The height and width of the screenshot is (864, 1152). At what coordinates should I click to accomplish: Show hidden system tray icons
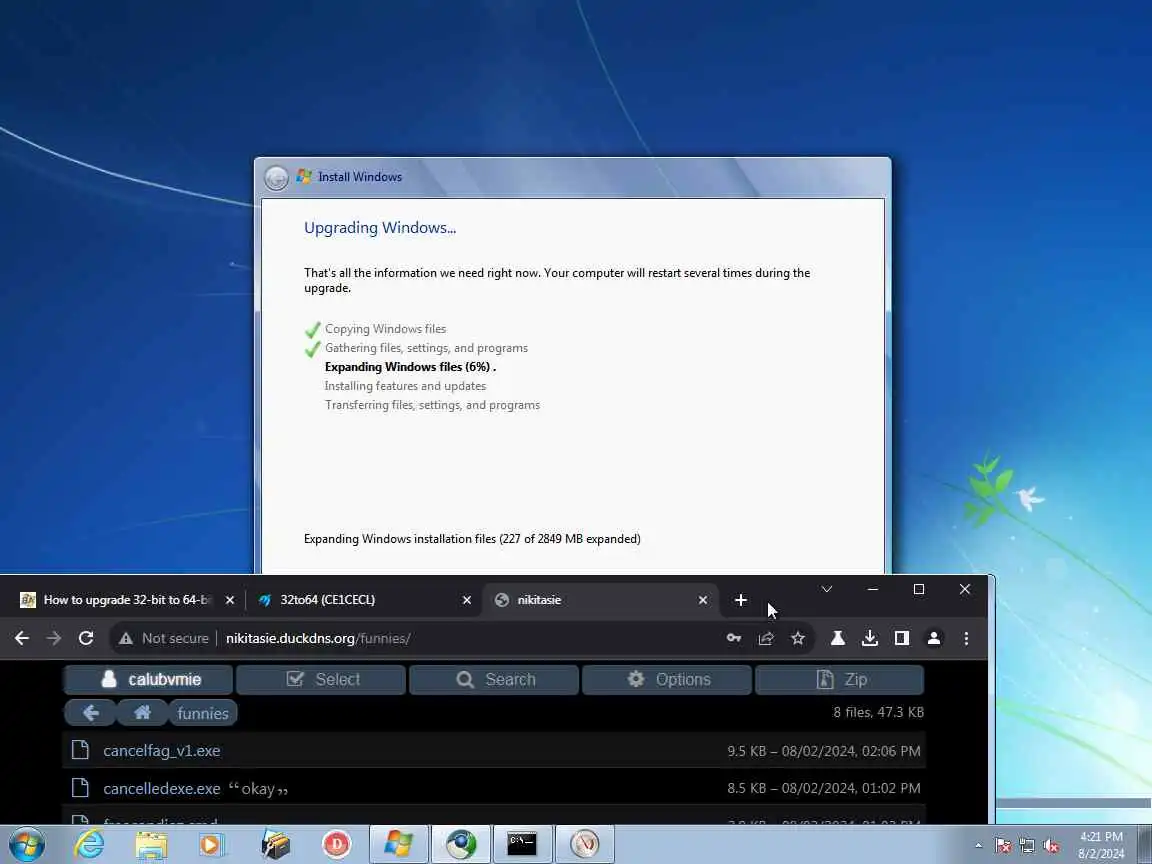[979, 846]
